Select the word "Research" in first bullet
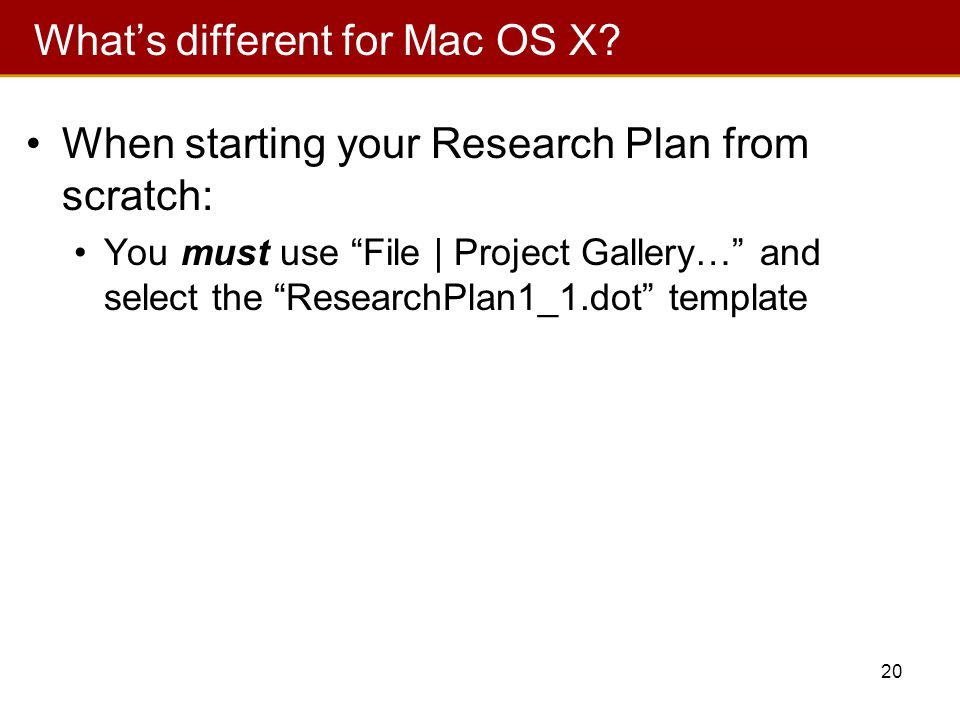The width and height of the screenshot is (960, 720). [522, 144]
